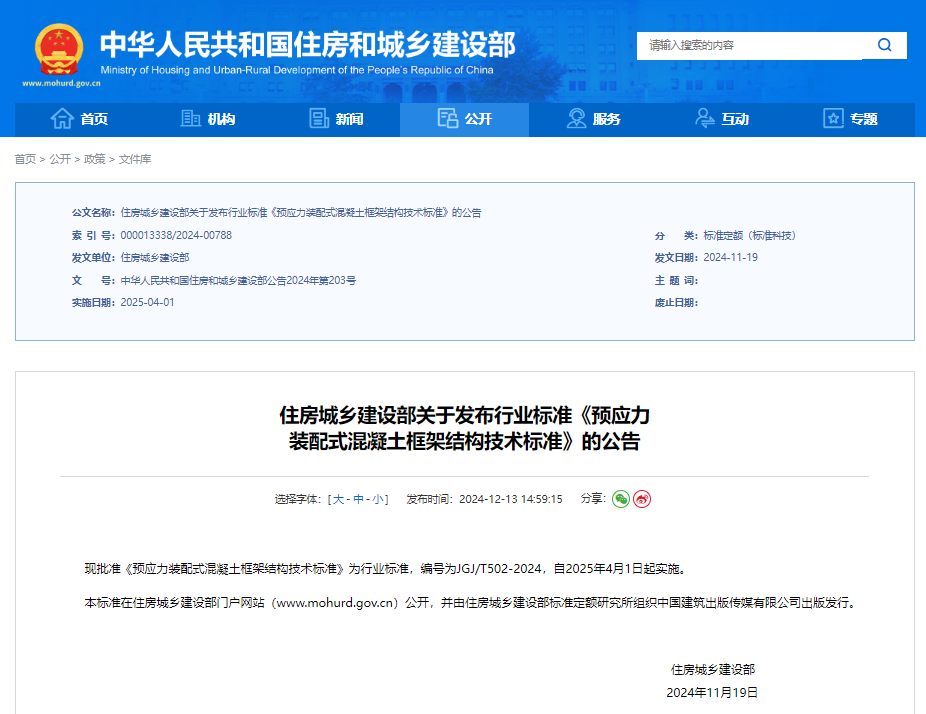926x714 pixels.
Task: Open the 新闻 navigation menu item
Action: tap(349, 119)
